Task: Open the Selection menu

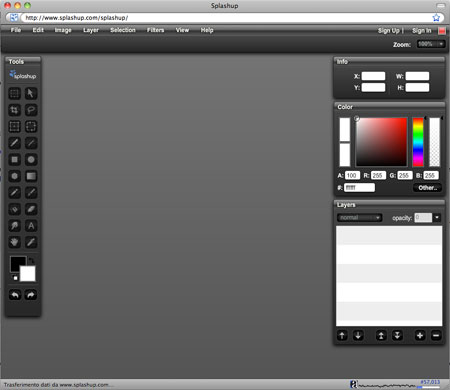Action: (x=123, y=30)
